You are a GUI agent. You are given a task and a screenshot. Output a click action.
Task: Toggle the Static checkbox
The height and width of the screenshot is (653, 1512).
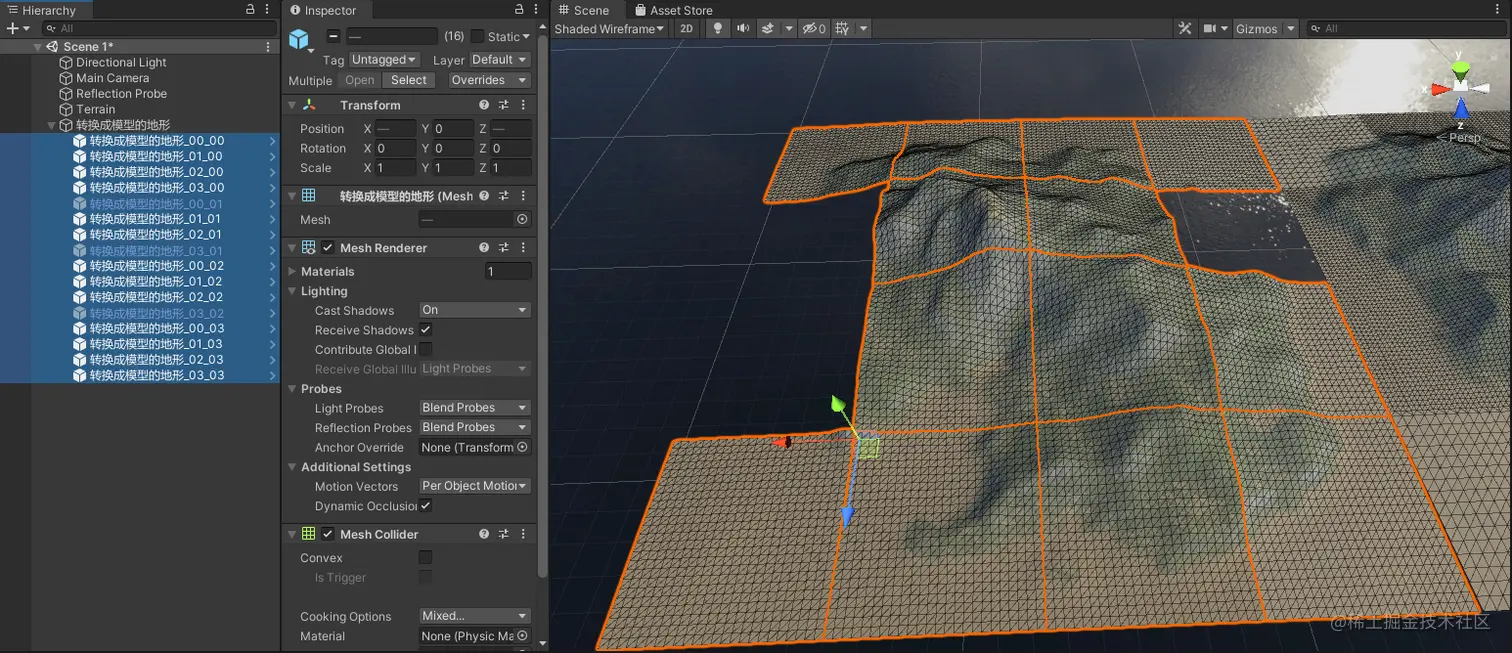tap(477, 37)
